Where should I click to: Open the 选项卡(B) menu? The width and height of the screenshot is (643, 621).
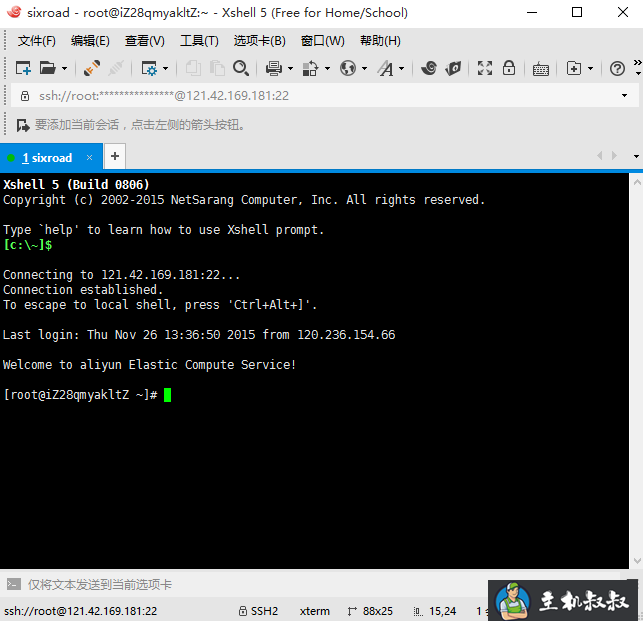point(260,41)
